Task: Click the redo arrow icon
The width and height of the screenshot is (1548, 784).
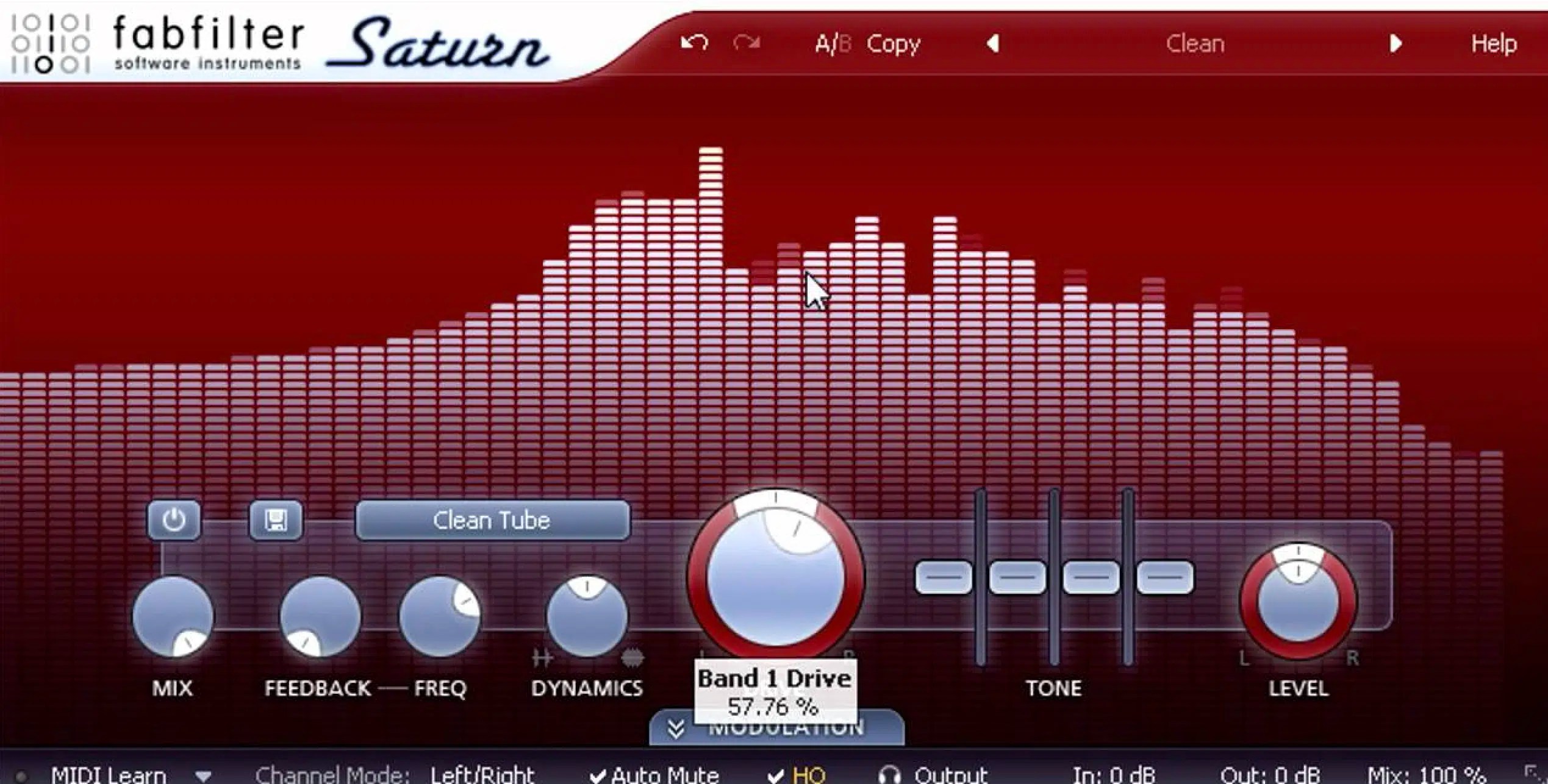Action: (747, 43)
